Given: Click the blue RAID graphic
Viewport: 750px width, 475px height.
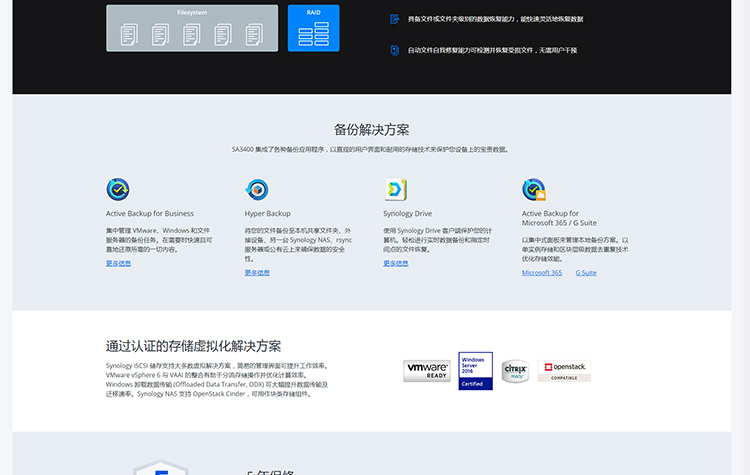Looking at the screenshot, I should coord(313,28).
